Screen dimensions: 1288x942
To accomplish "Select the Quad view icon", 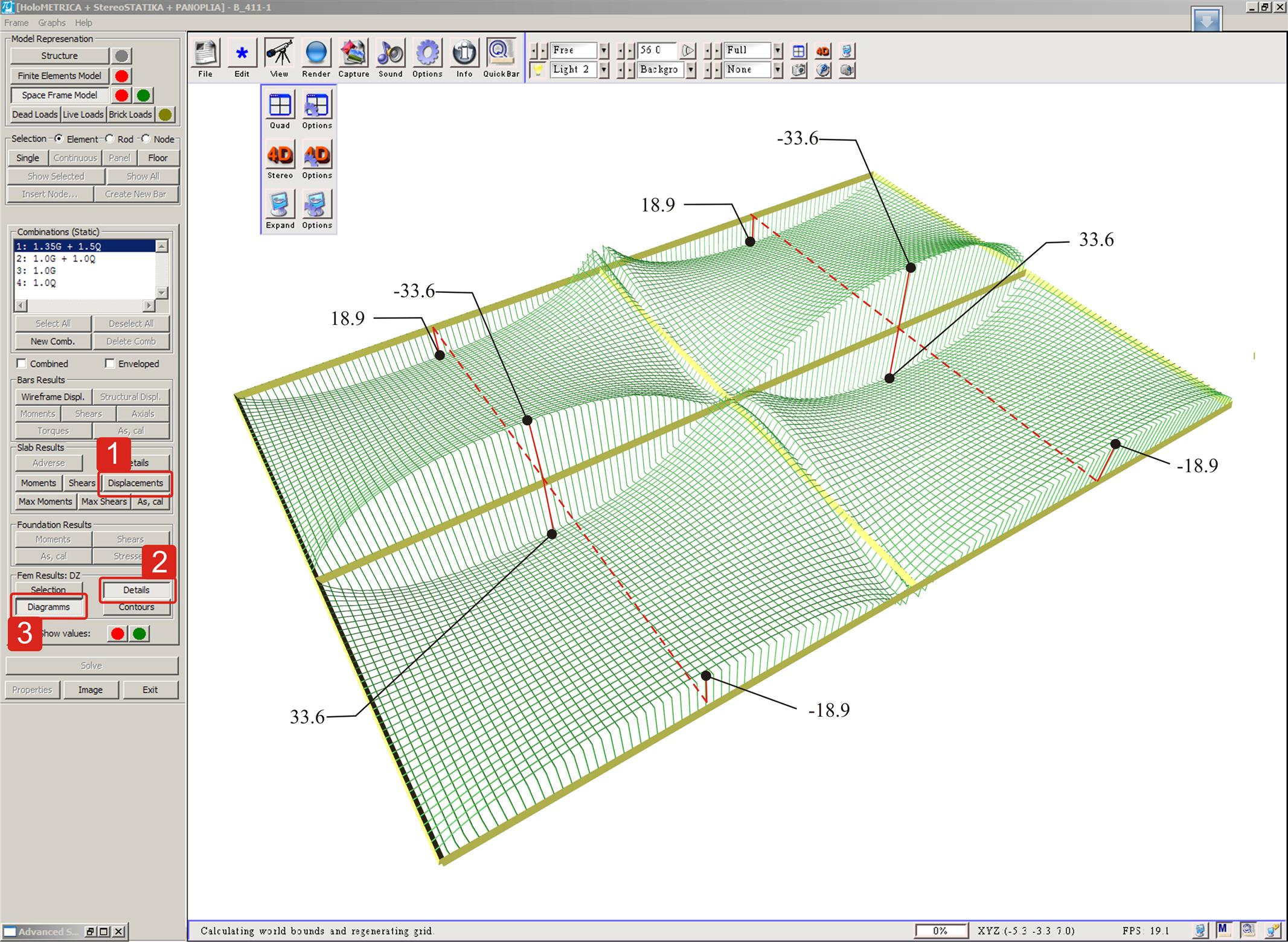I will (280, 106).
